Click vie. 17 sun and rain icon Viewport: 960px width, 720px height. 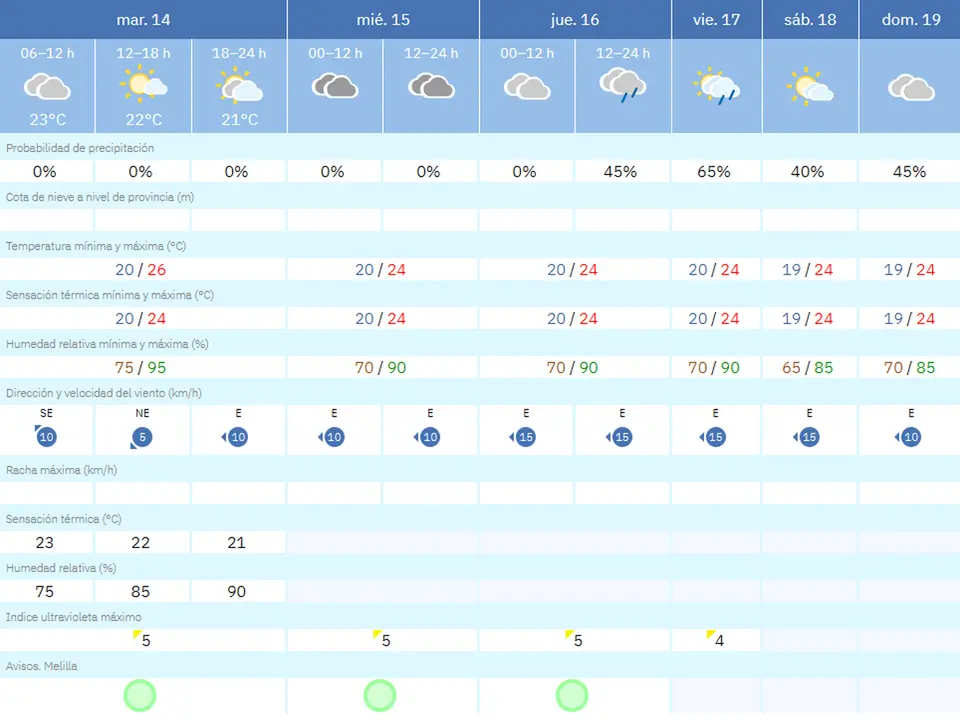[716, 86]
